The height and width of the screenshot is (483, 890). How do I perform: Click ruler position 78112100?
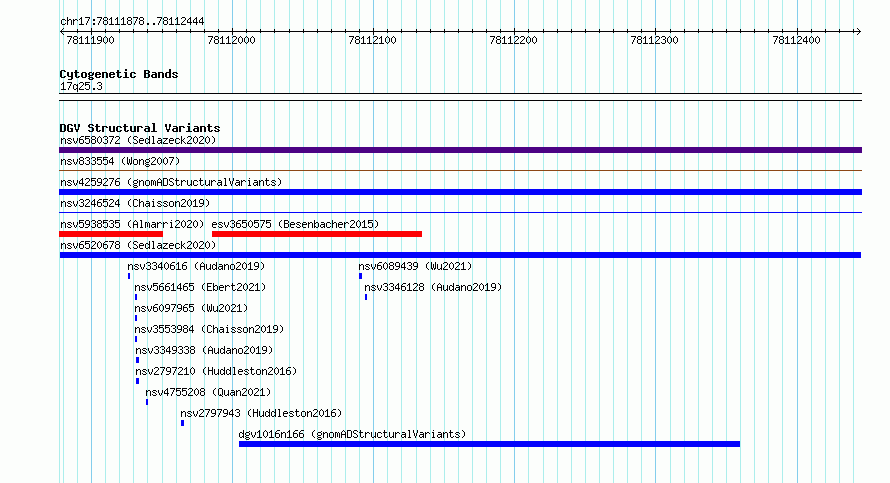372,40
